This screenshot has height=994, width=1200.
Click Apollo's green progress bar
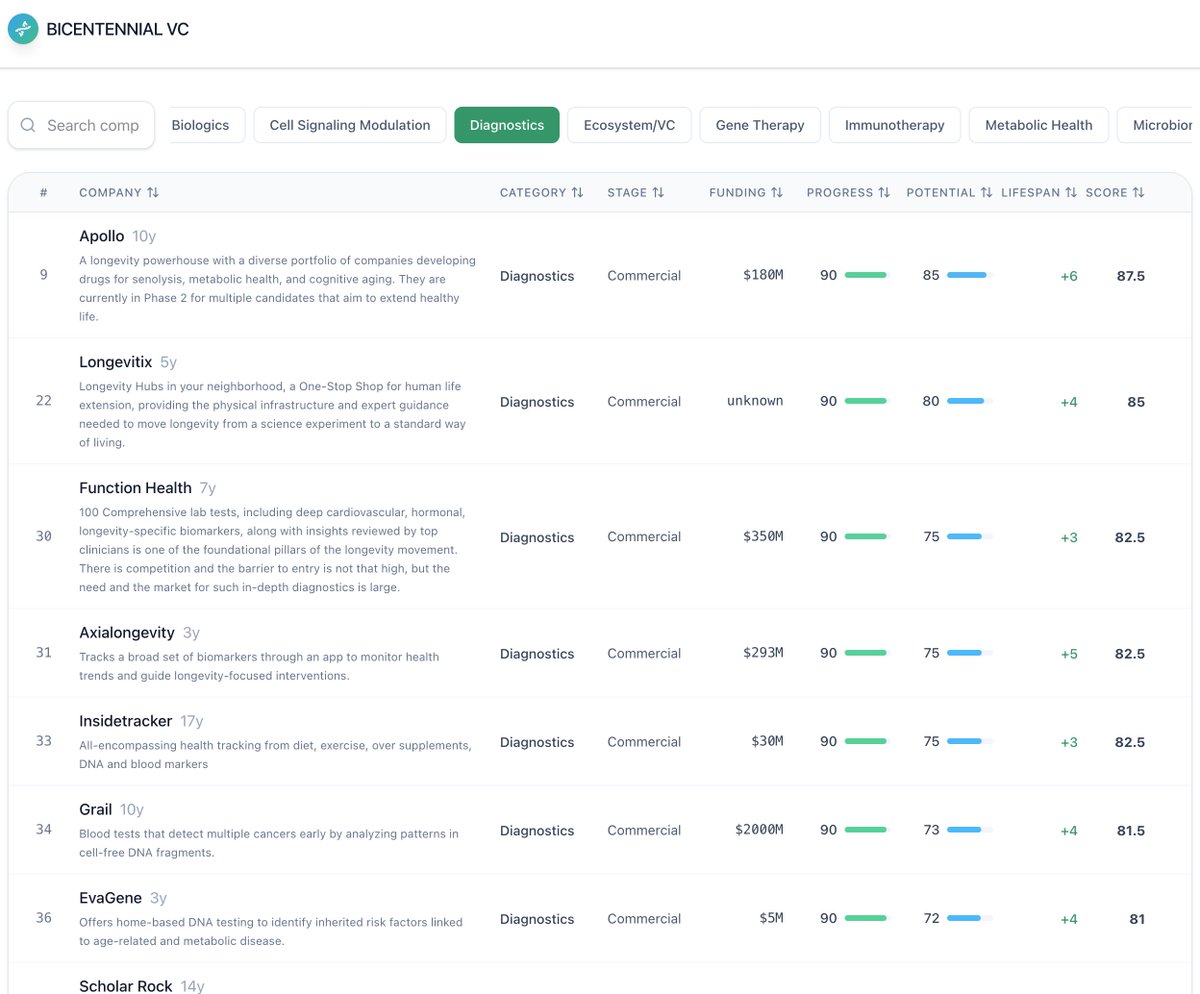click(866, 275)
